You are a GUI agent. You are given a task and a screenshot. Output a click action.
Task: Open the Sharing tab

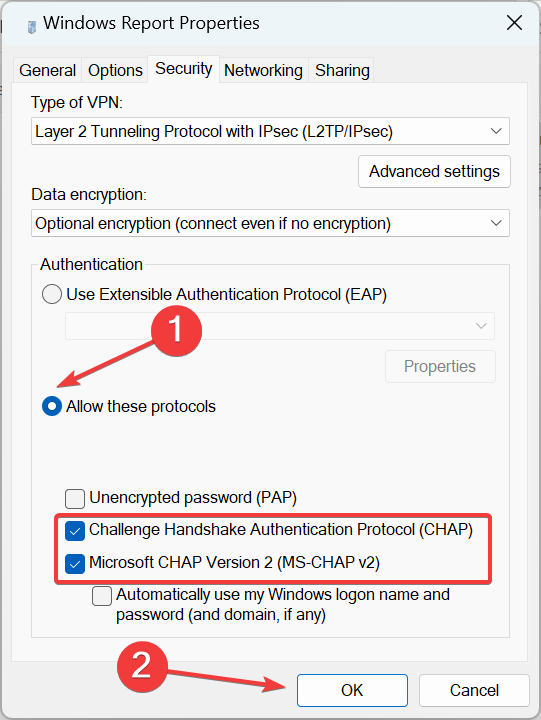pos(342,70)
